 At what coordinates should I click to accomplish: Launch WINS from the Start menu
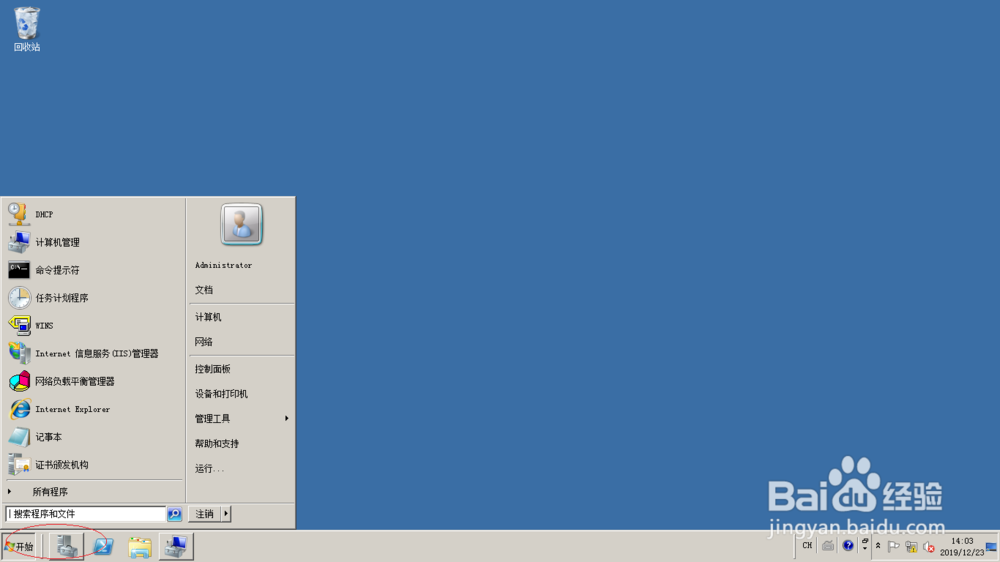(94, 325)
